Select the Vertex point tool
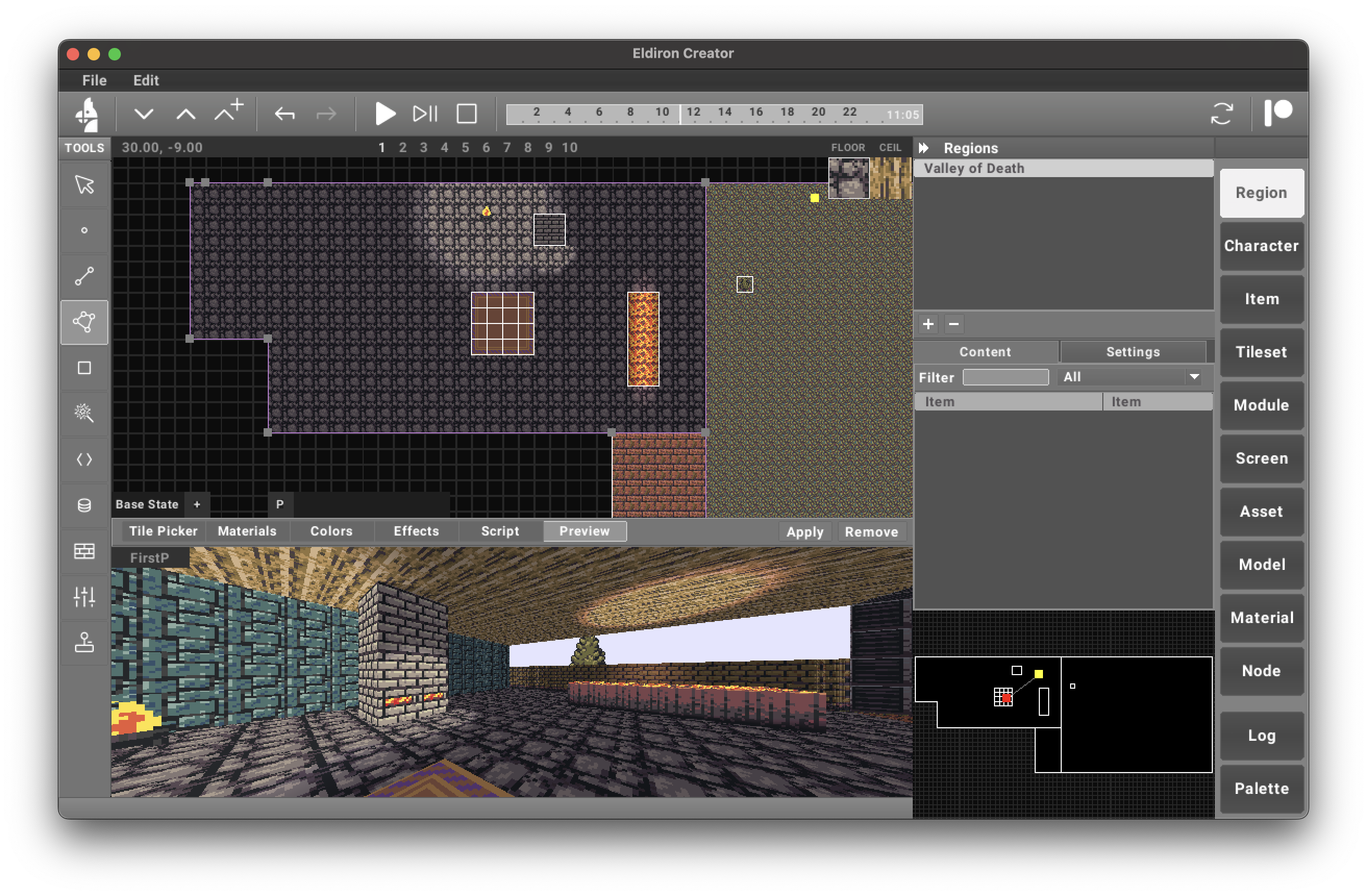 [84, 230]
